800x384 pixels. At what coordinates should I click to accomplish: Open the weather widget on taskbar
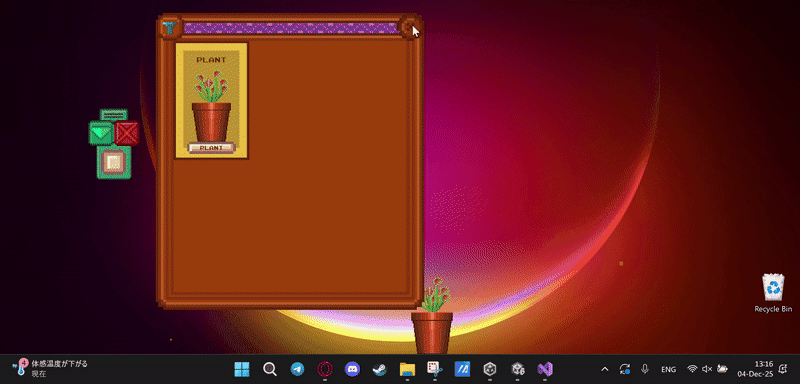pos(49,369)
